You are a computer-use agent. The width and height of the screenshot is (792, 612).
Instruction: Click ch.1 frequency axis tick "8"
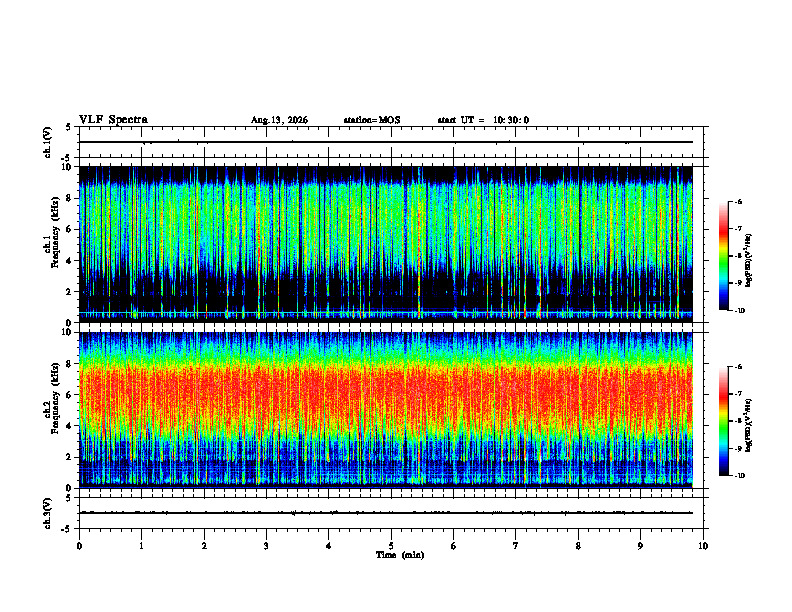[69, 198]
